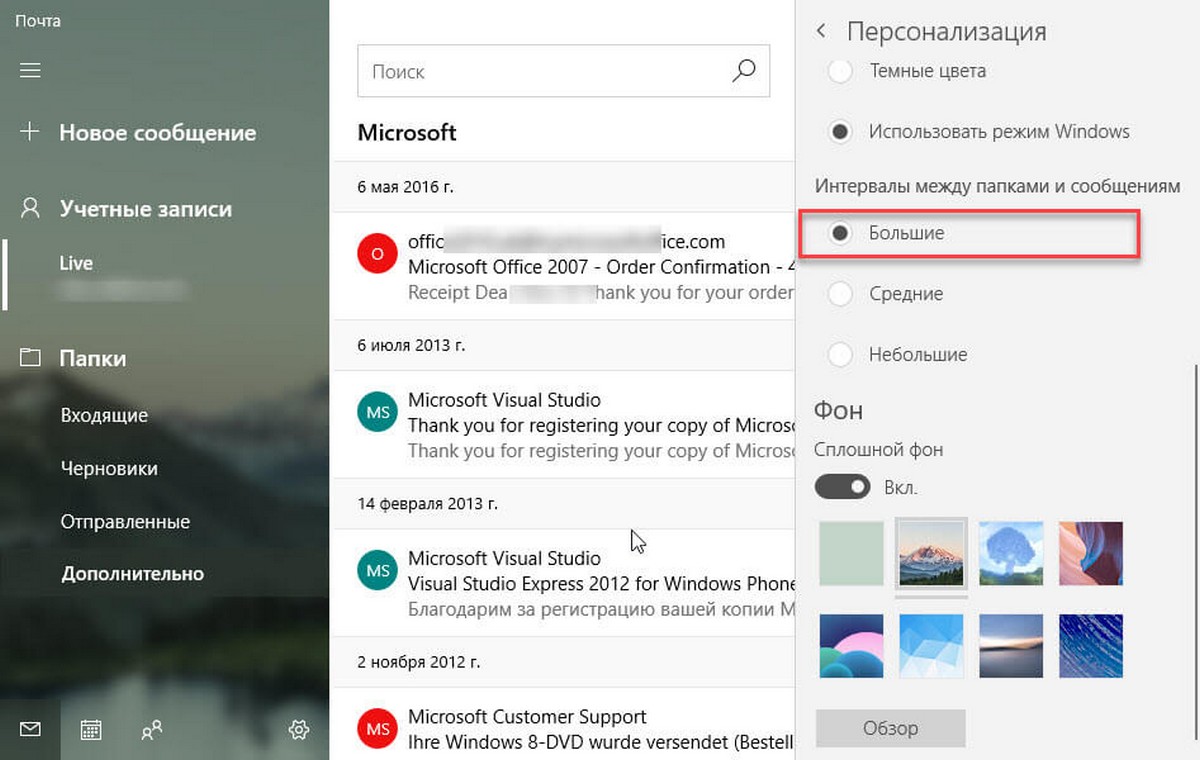Select Большие spacing radio button

point(841,233)
